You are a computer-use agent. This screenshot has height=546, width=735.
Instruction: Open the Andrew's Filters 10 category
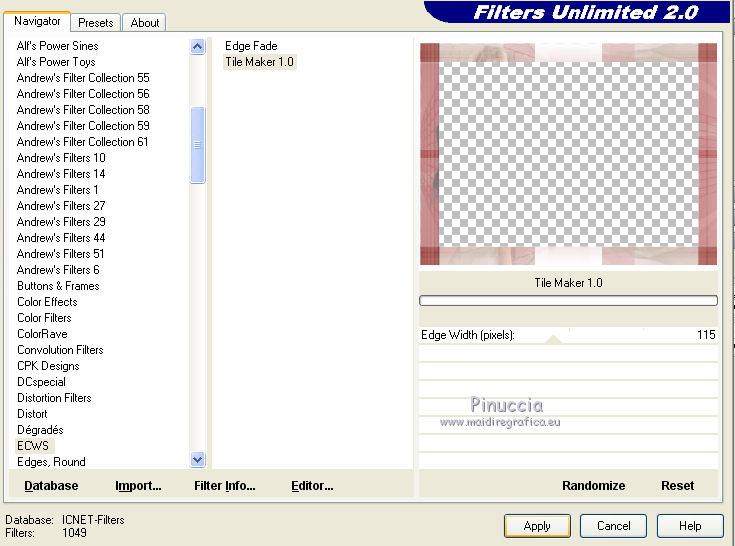(x=61, y=157)
